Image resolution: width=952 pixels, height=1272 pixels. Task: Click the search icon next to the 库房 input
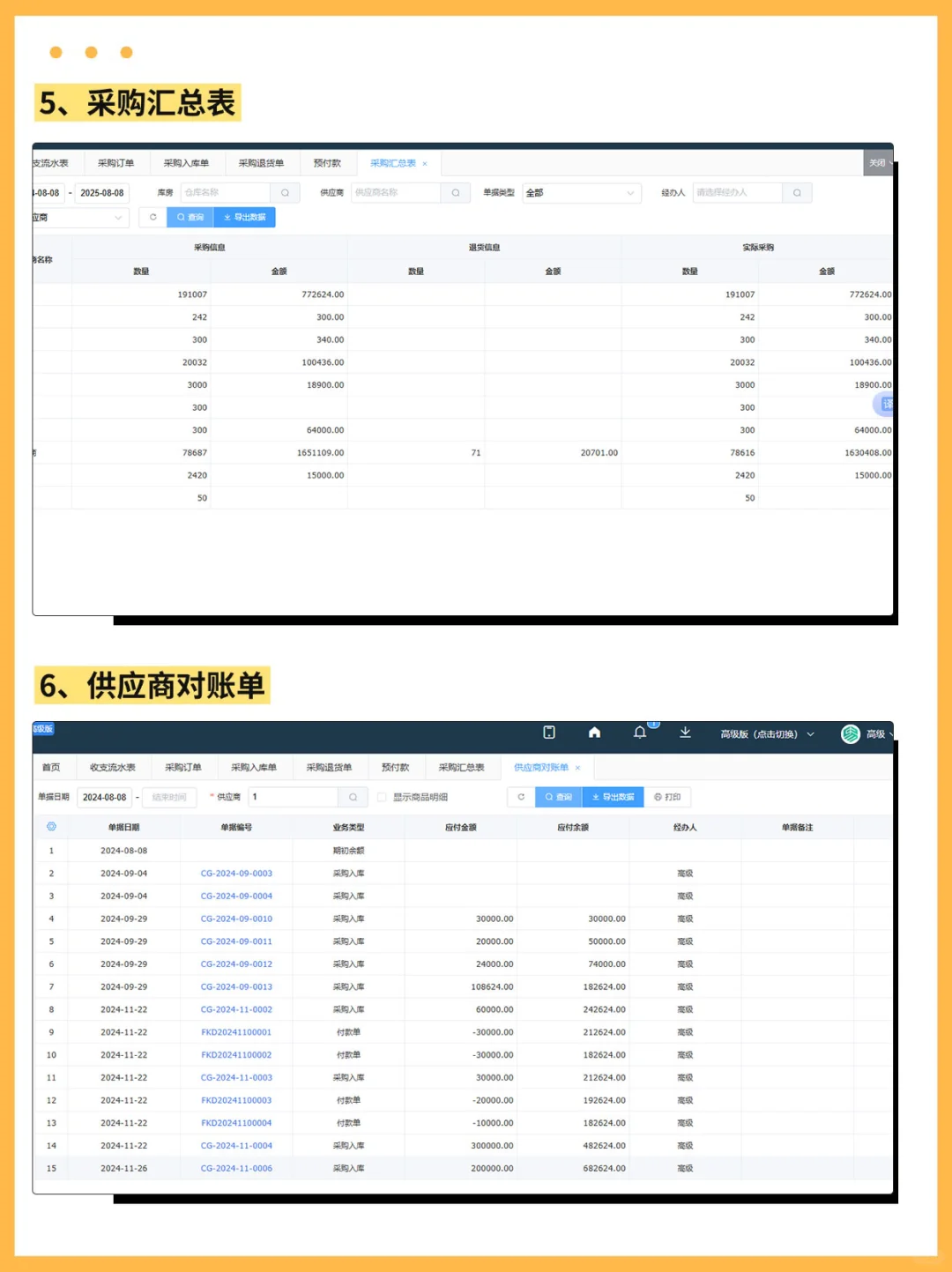tap(284, 192)
